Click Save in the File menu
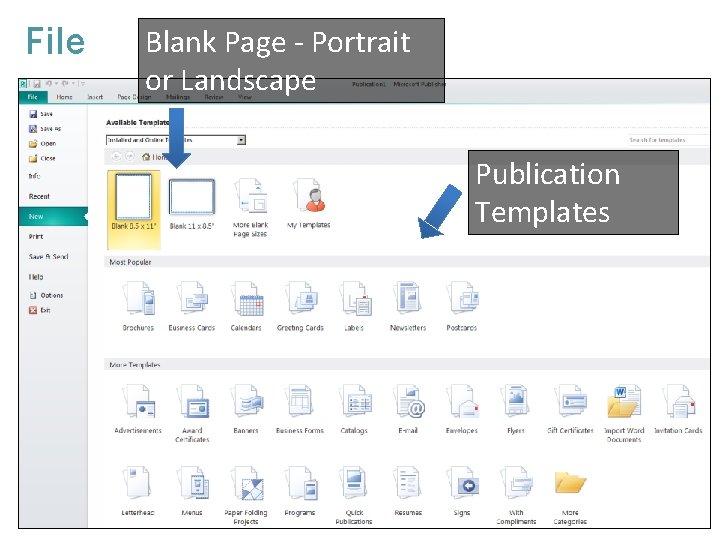 point(41,114)
